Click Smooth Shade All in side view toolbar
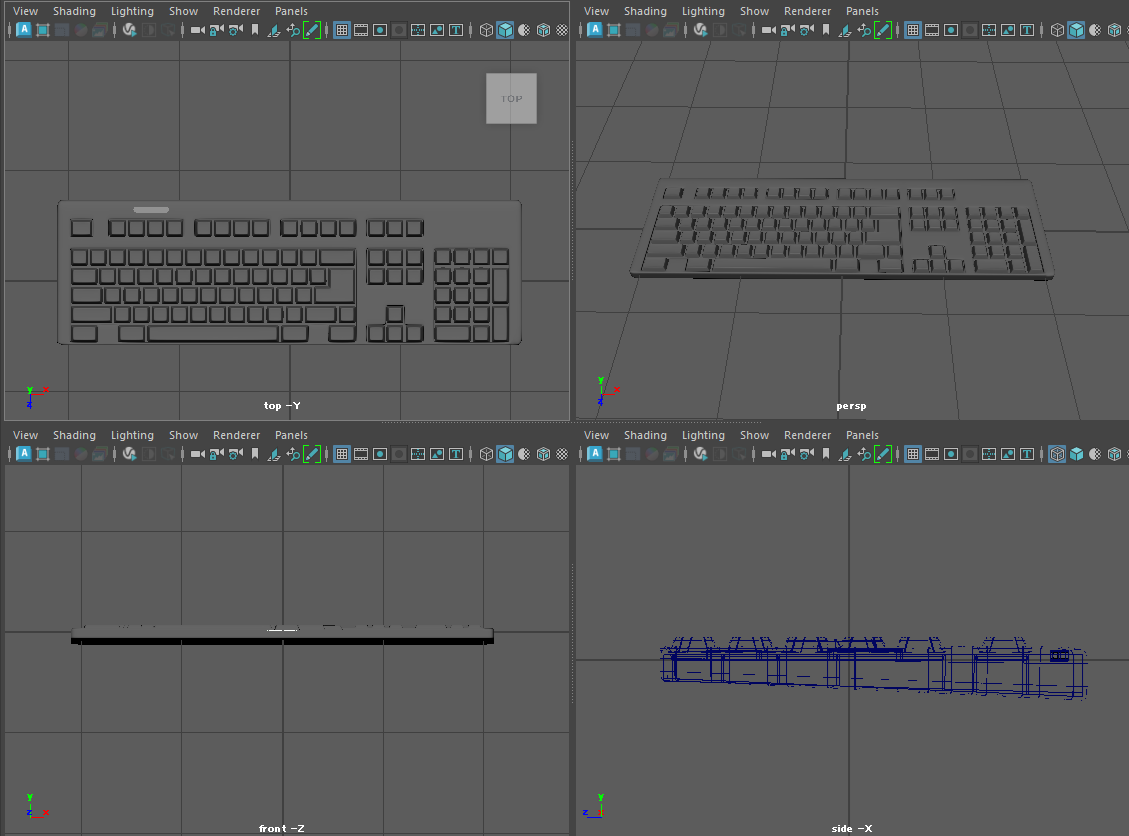The width and height of the screenshot is (1129, 836). 1076,454
